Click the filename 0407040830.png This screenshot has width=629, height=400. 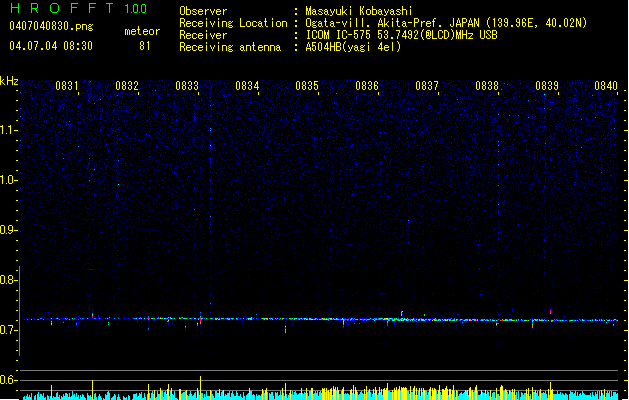coord(51,26)
